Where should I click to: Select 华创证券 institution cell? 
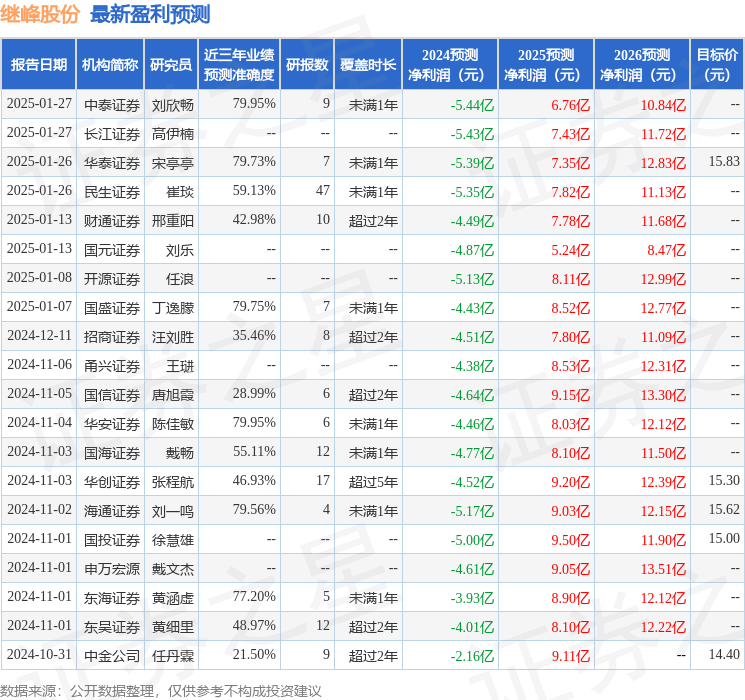(x=112, y=482)
